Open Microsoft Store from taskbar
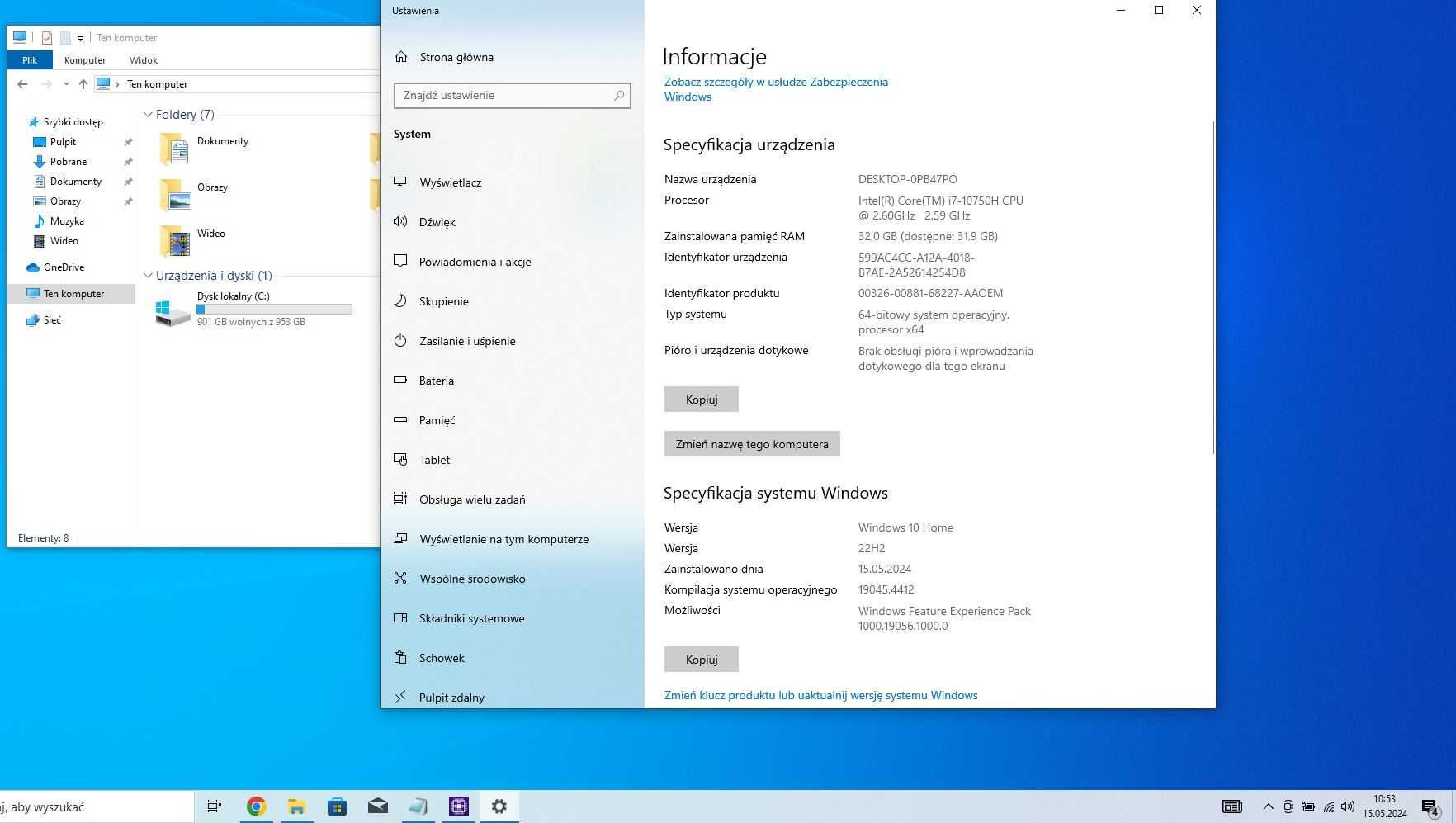This screenshot has width=1456, height=823. point(337,806)
